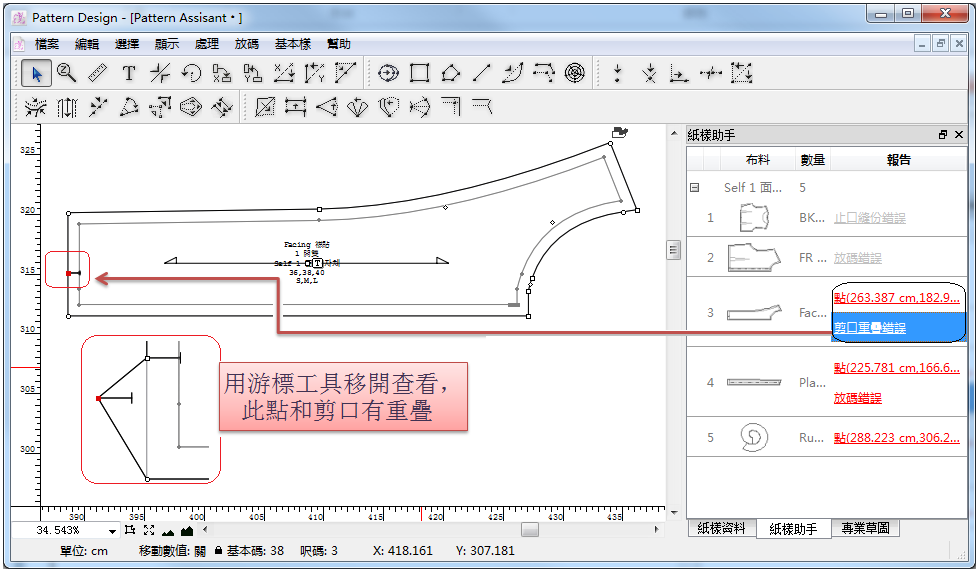979x573 pixels.
Task: Open the 放碼 menu
Action: point(246,44)
